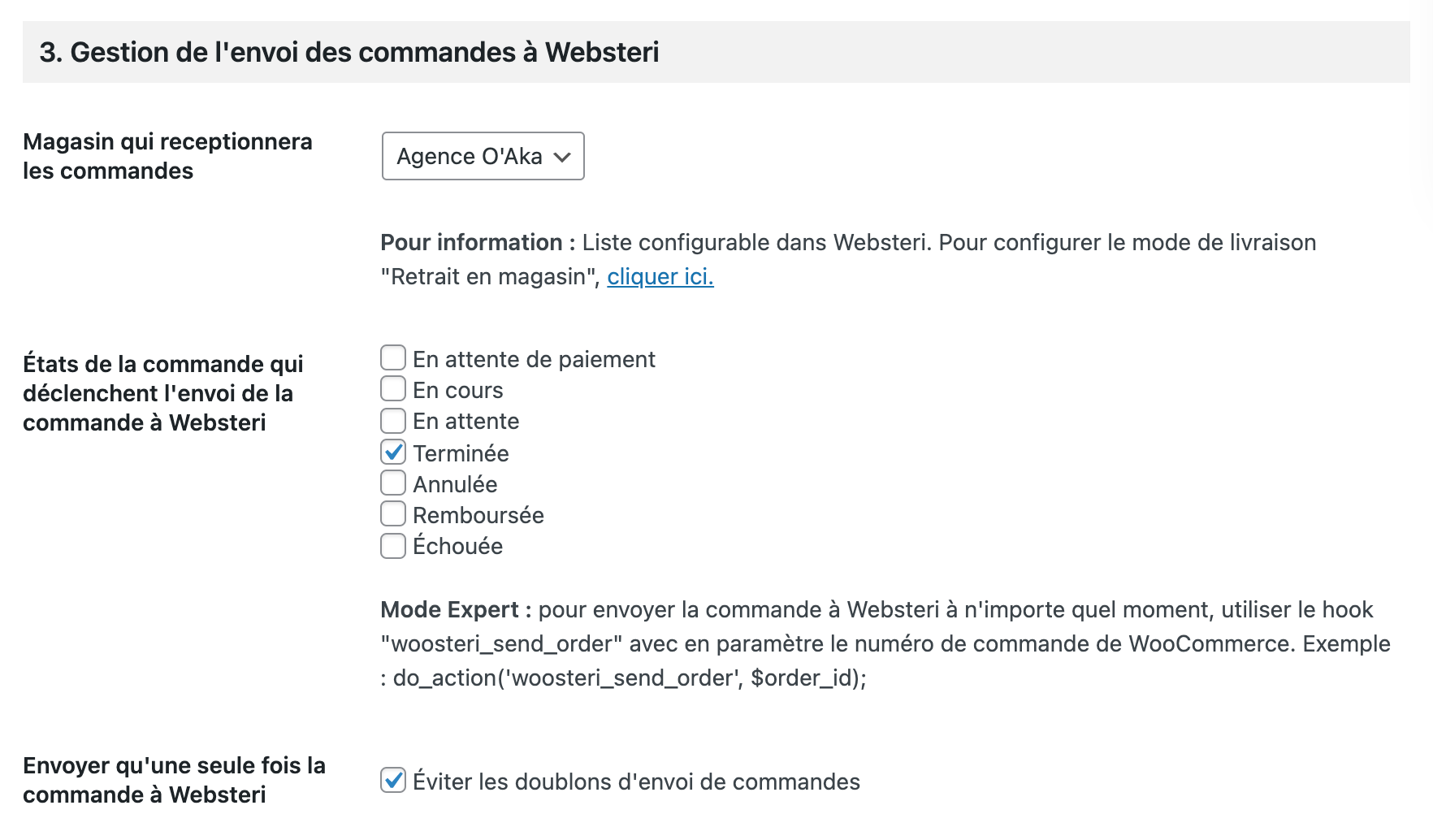The height and width of the screenshot is (840, 1433).
Task: Open the Agence O'Aka store dropdown
Action: coord(483,156)
